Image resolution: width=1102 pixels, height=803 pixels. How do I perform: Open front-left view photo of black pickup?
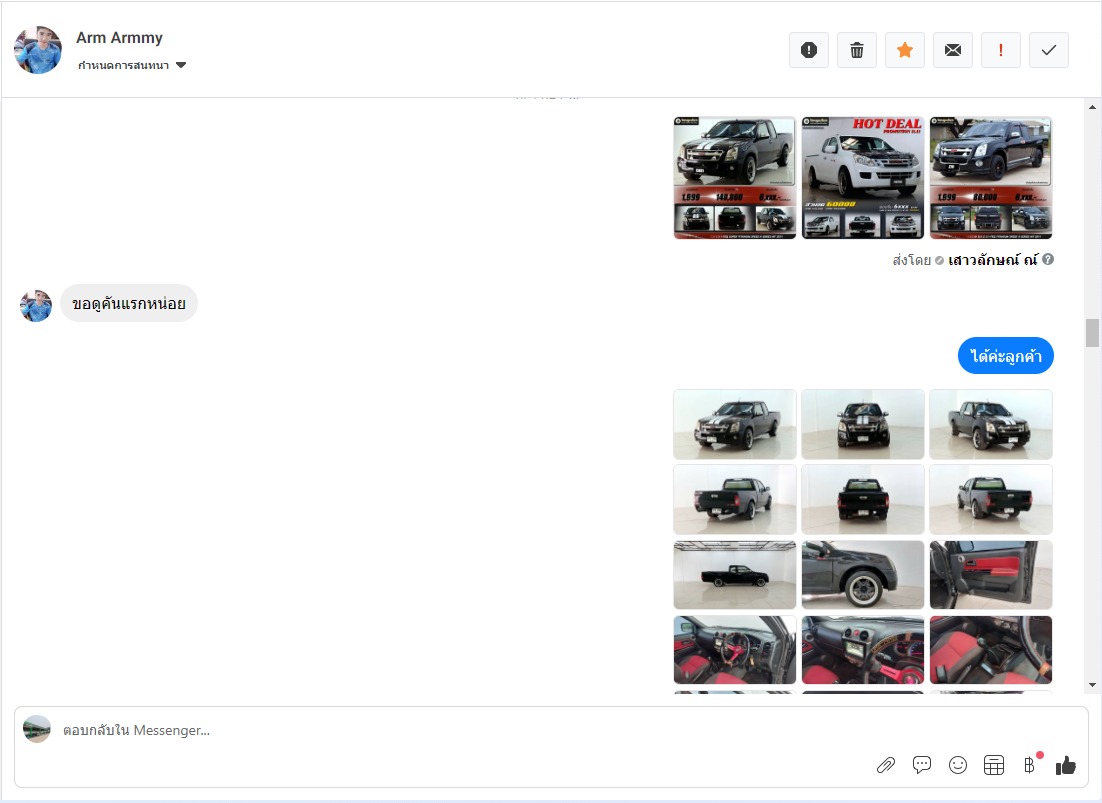(x=735, y=424)
